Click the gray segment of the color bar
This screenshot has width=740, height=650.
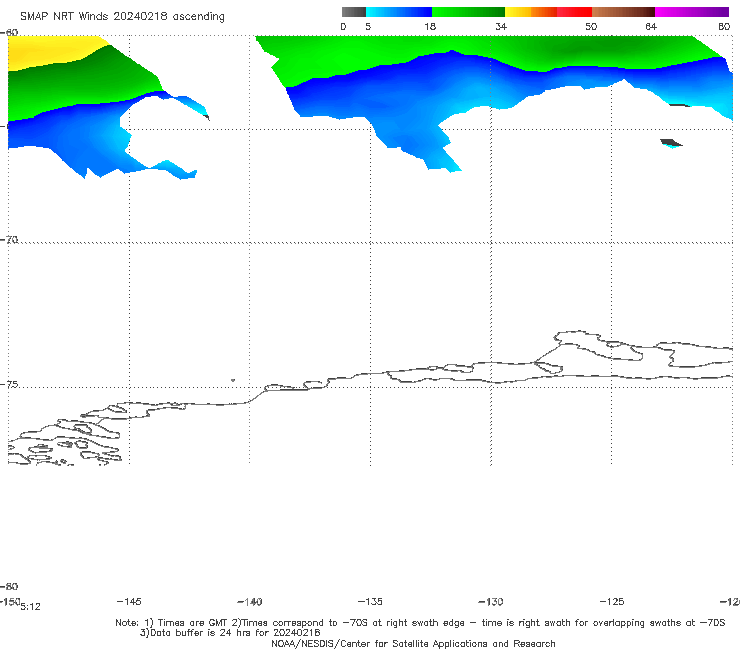click(354, 12)
